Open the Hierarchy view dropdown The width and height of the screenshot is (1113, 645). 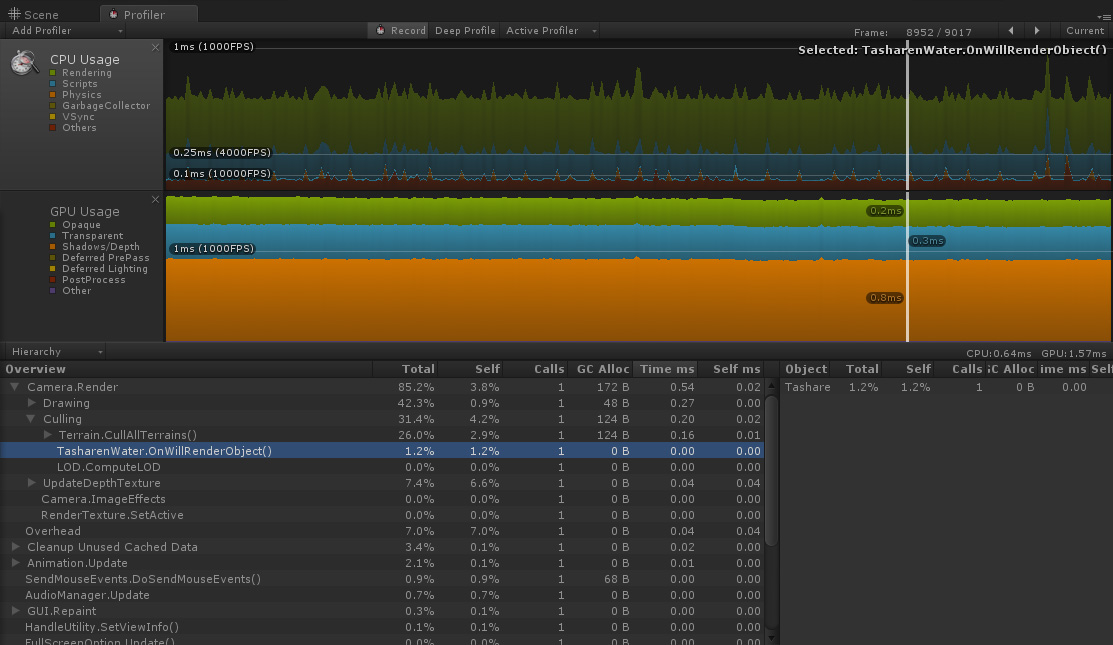point(55,352)
